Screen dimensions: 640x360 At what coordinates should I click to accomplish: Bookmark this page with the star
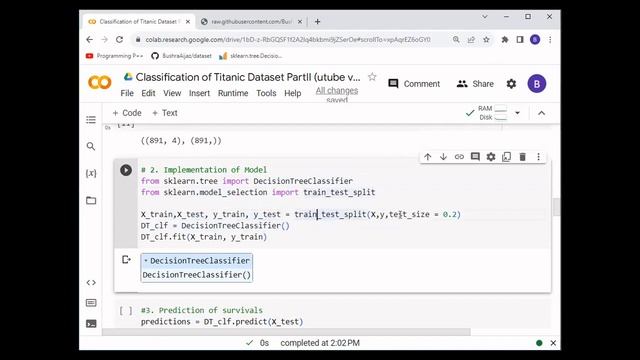click(x=486, y=40)
